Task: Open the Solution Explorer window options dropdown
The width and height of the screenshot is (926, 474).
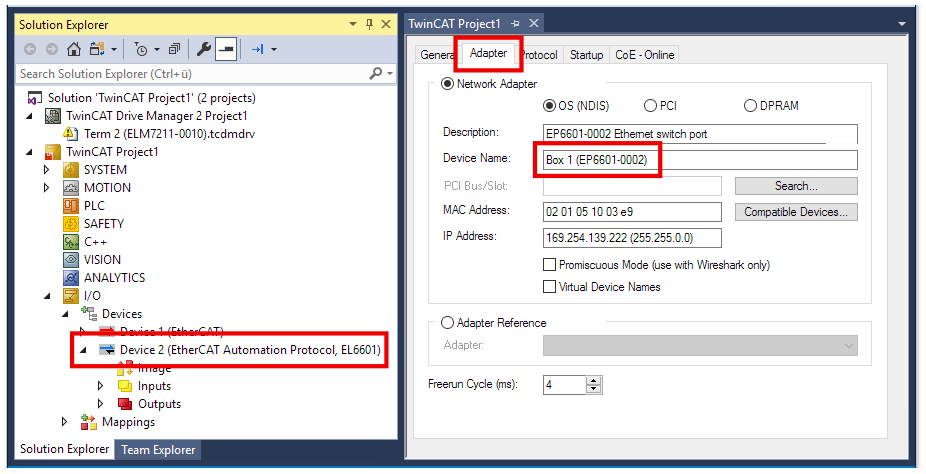Action: [353, 24]
